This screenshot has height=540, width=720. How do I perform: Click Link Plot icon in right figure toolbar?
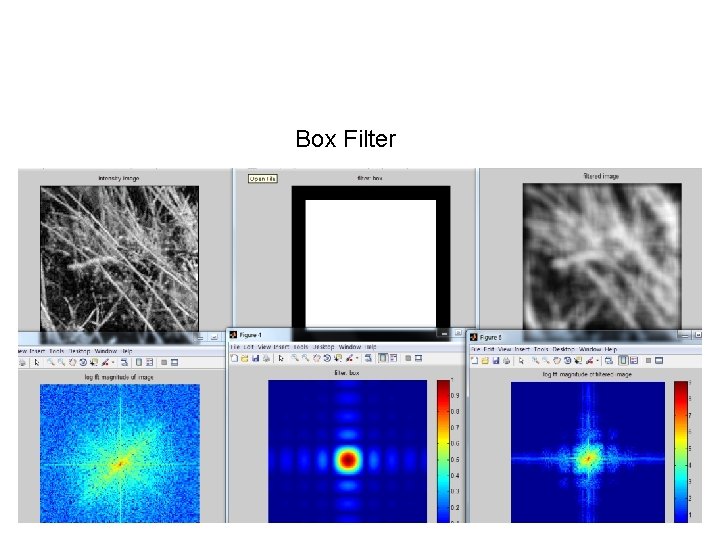[608, 360]
